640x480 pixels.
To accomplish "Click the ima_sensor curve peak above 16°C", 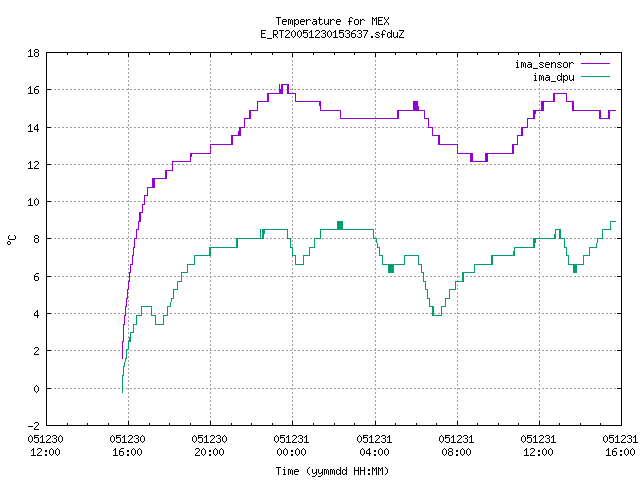I will [284, 85].
